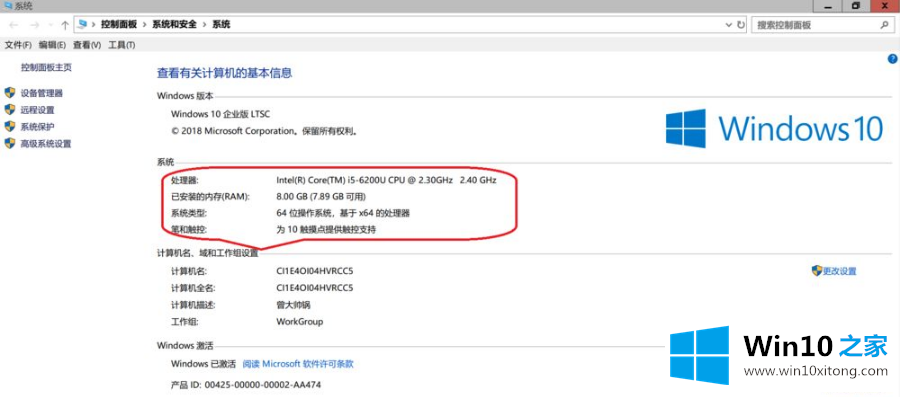Image resolution: width=900 pixels, height=397 pixels.
Task: Go to 控制面板主页 link
Action: pos(46,67)
